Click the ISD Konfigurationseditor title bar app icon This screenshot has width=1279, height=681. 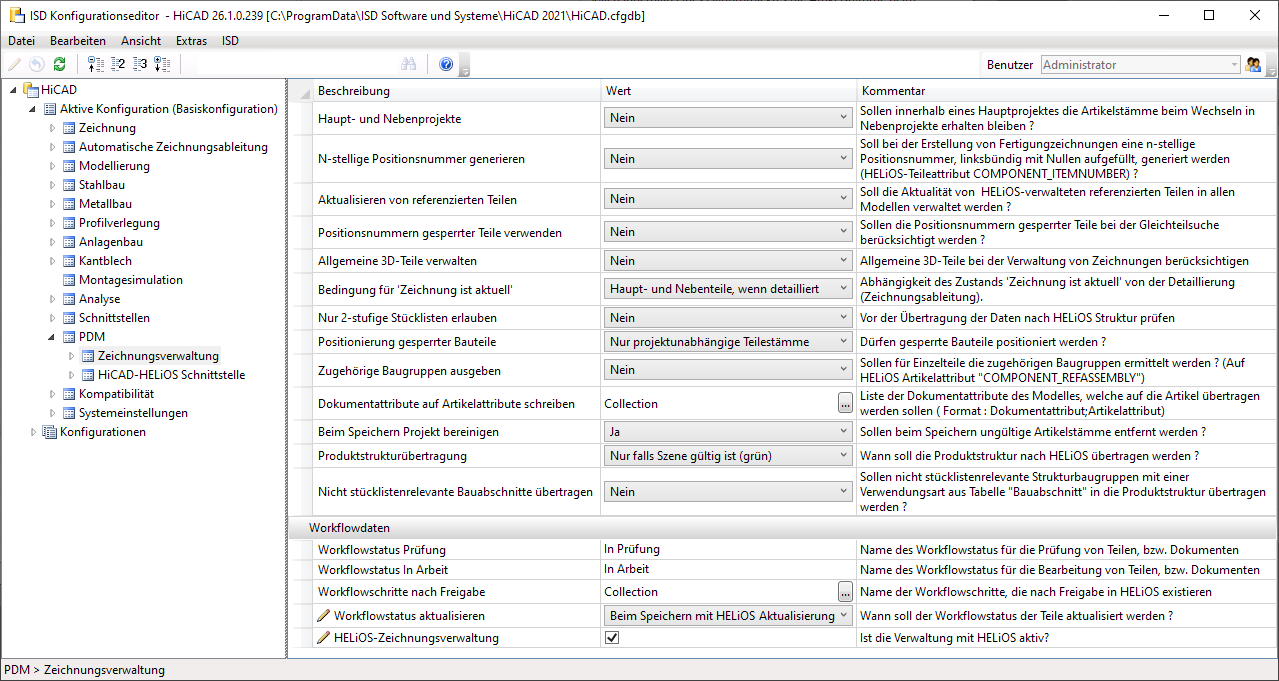(16, 15)
